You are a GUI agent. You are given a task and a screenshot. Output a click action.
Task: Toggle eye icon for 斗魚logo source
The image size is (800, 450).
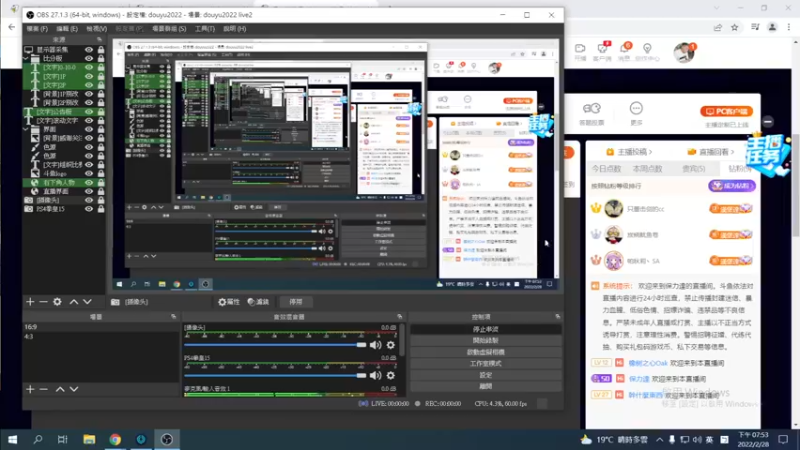coord(89,173)
